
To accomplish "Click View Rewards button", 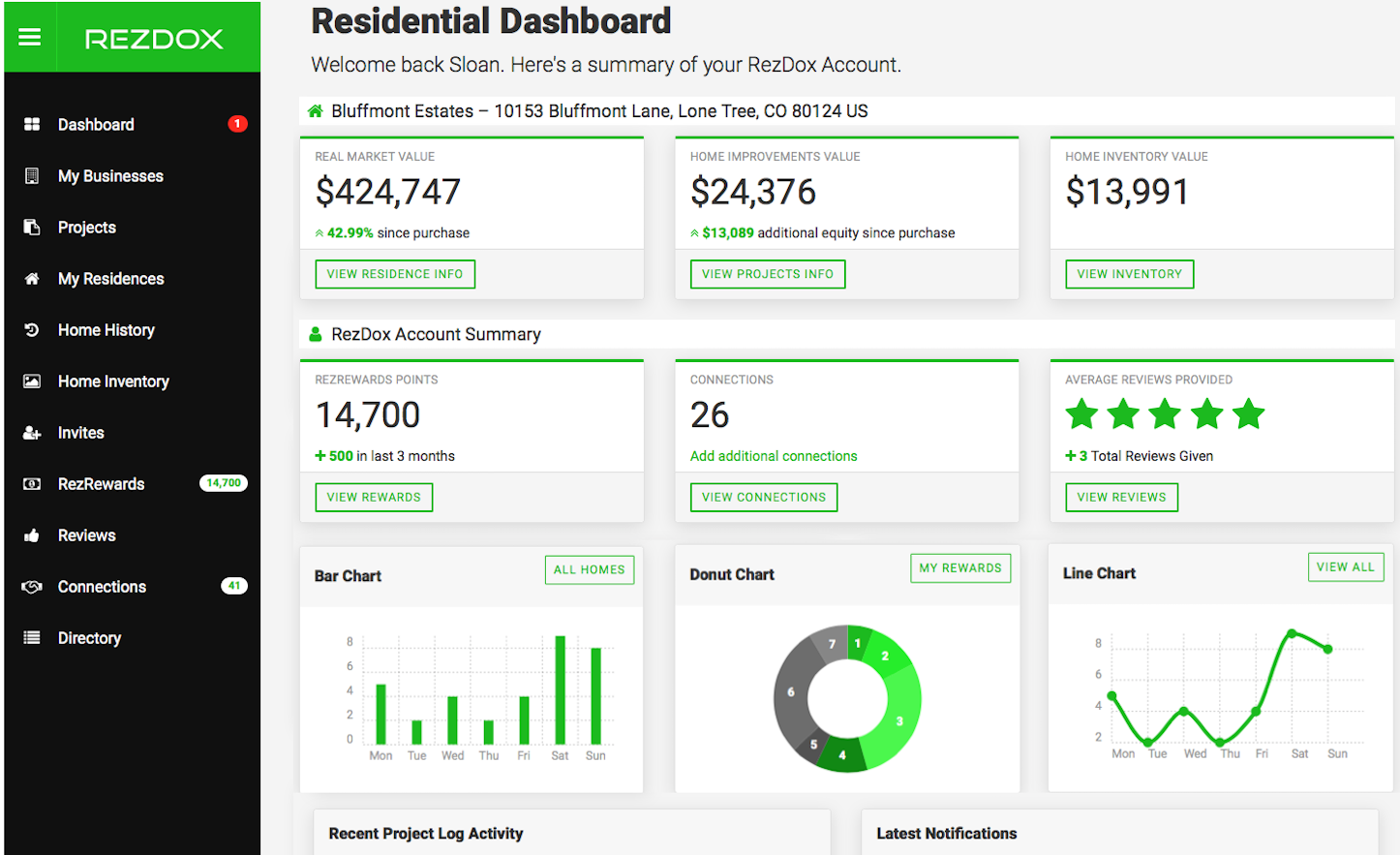I will point(374,497).
